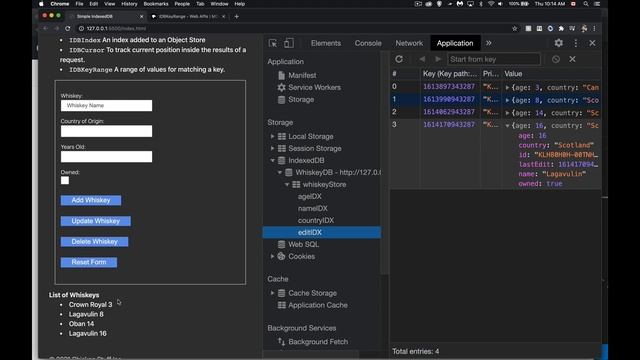Select the ageIDX index
The image size is (640, 360).
[310, 196]
